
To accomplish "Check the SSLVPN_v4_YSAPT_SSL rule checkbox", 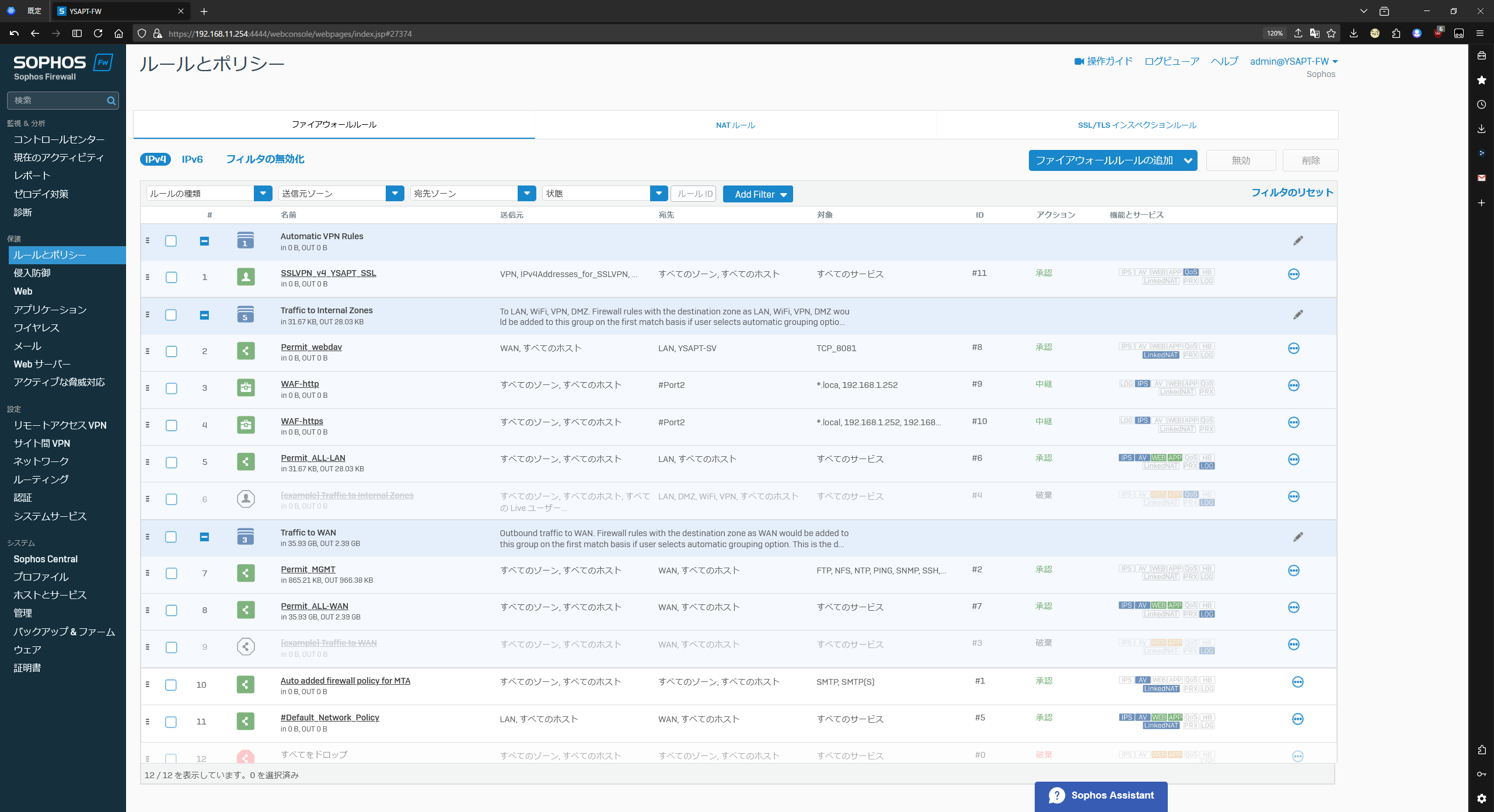I will [x=171, y=278].
